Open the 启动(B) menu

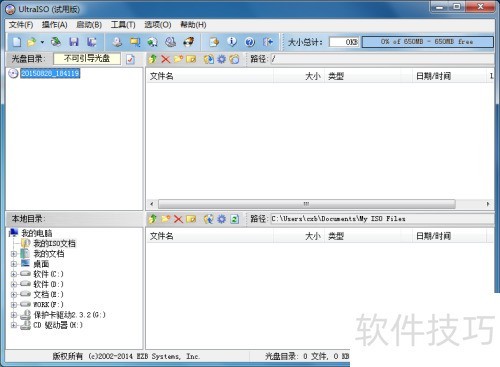pyautogui.click(x=89, y=25)
